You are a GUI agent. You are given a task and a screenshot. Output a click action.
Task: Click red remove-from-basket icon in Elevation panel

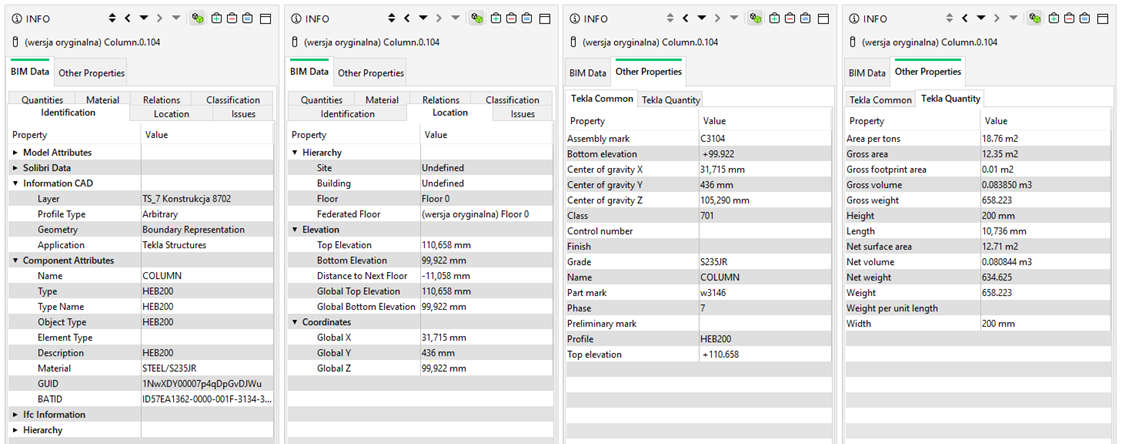pos(511,19)
